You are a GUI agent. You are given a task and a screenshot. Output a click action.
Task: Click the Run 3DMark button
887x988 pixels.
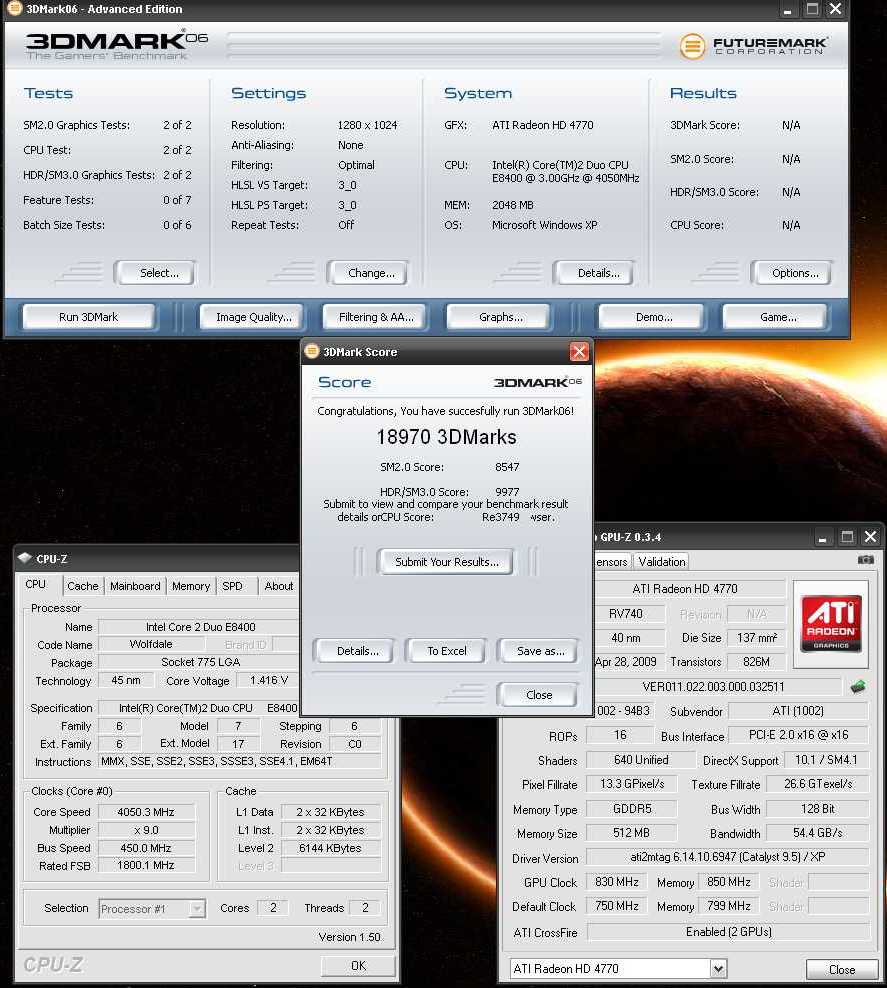click(88, 317)
